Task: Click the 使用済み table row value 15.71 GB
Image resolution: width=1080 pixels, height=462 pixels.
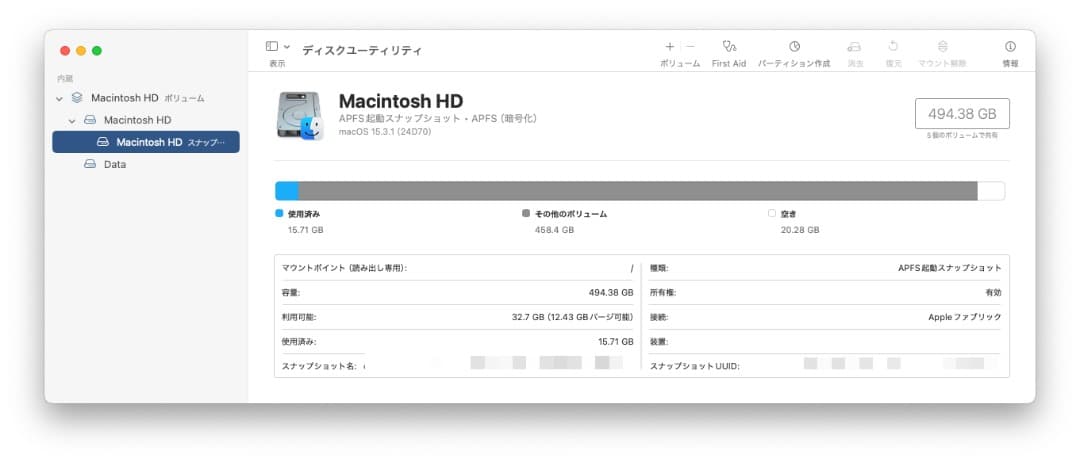Action: click(x=616, y=342)
